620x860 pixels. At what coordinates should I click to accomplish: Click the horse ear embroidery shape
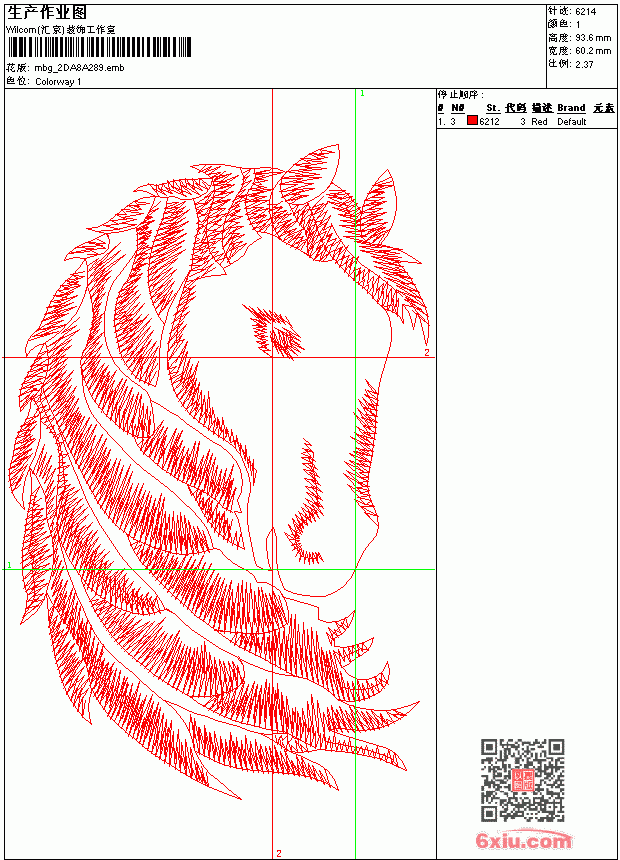click(x=377, y=207)
